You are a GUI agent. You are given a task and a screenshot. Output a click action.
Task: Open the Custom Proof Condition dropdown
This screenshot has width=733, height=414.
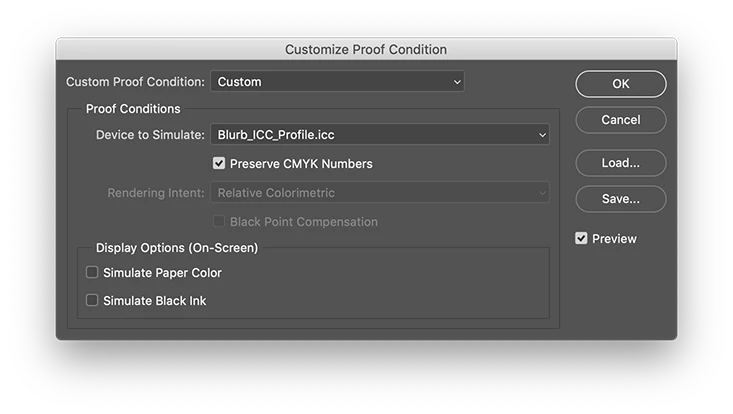click(x=337, y=81)
